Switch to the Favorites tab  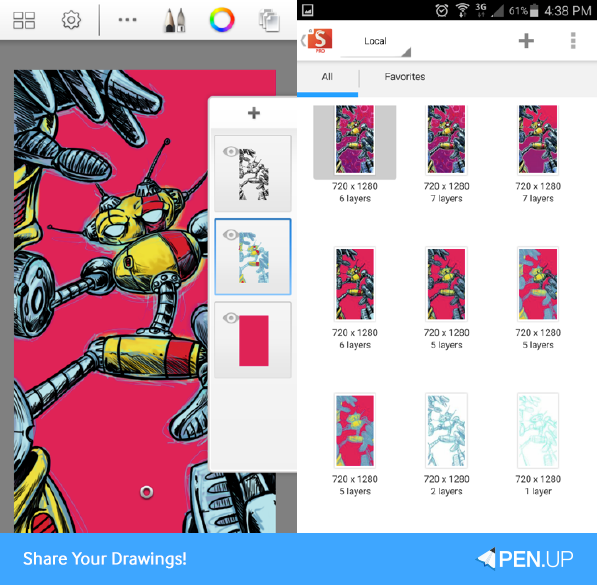click(x=405, y=77)
